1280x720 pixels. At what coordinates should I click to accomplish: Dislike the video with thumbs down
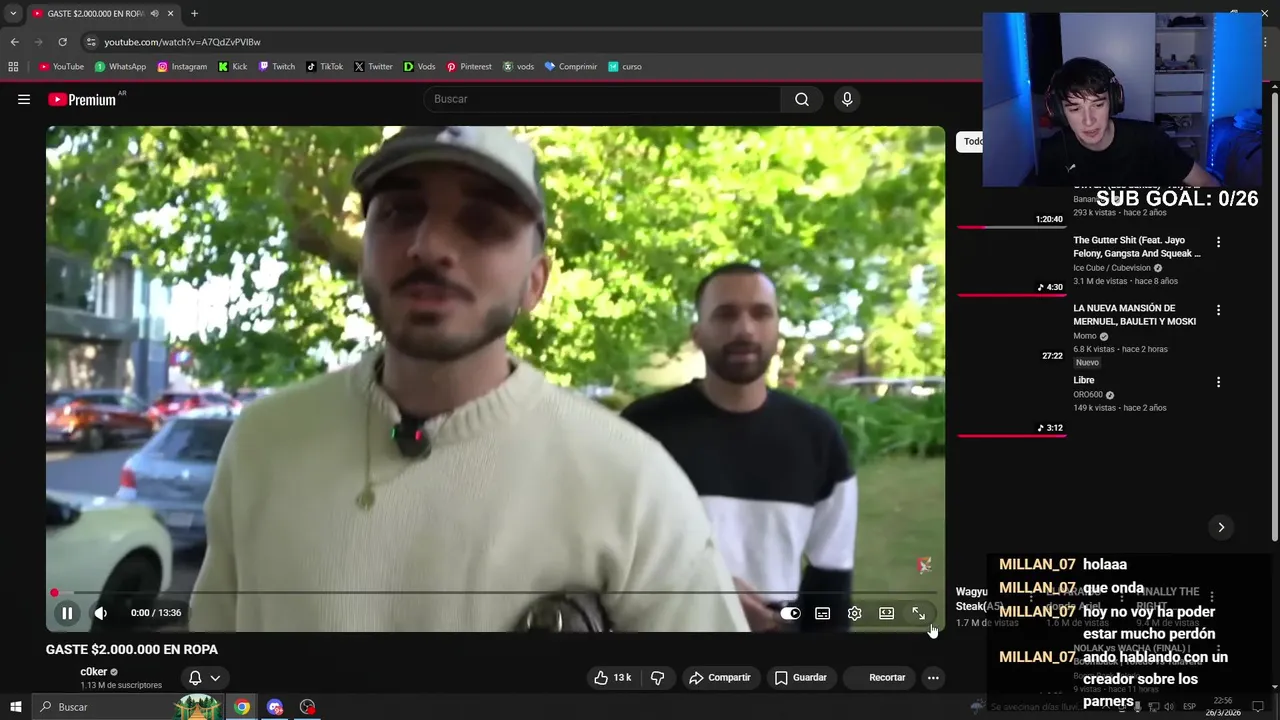click(657, 677)
